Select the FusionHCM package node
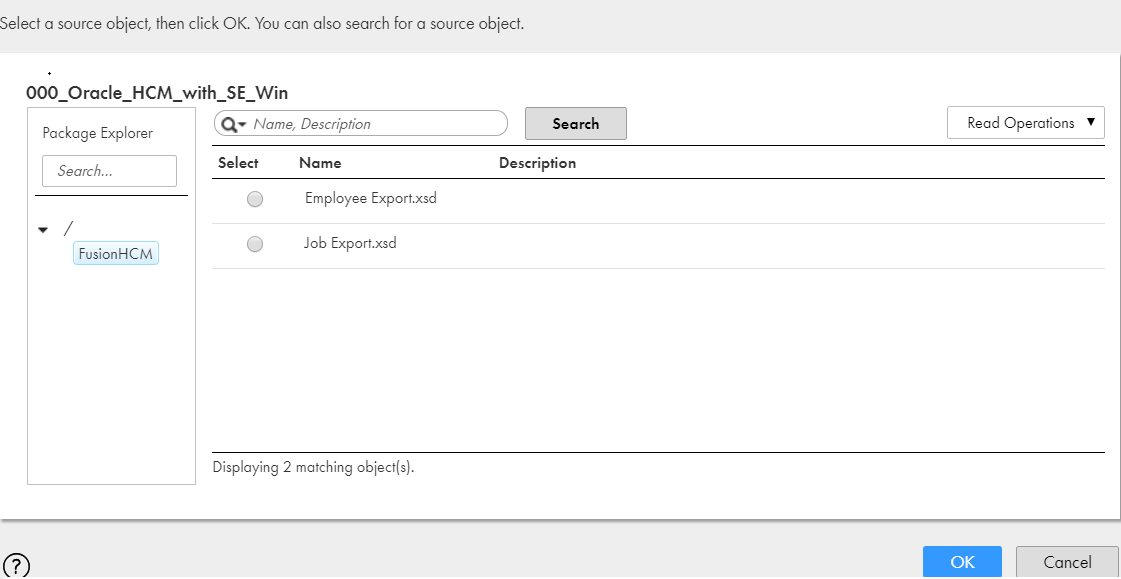This screenshot has height=579, width=1121. (116, 254)
